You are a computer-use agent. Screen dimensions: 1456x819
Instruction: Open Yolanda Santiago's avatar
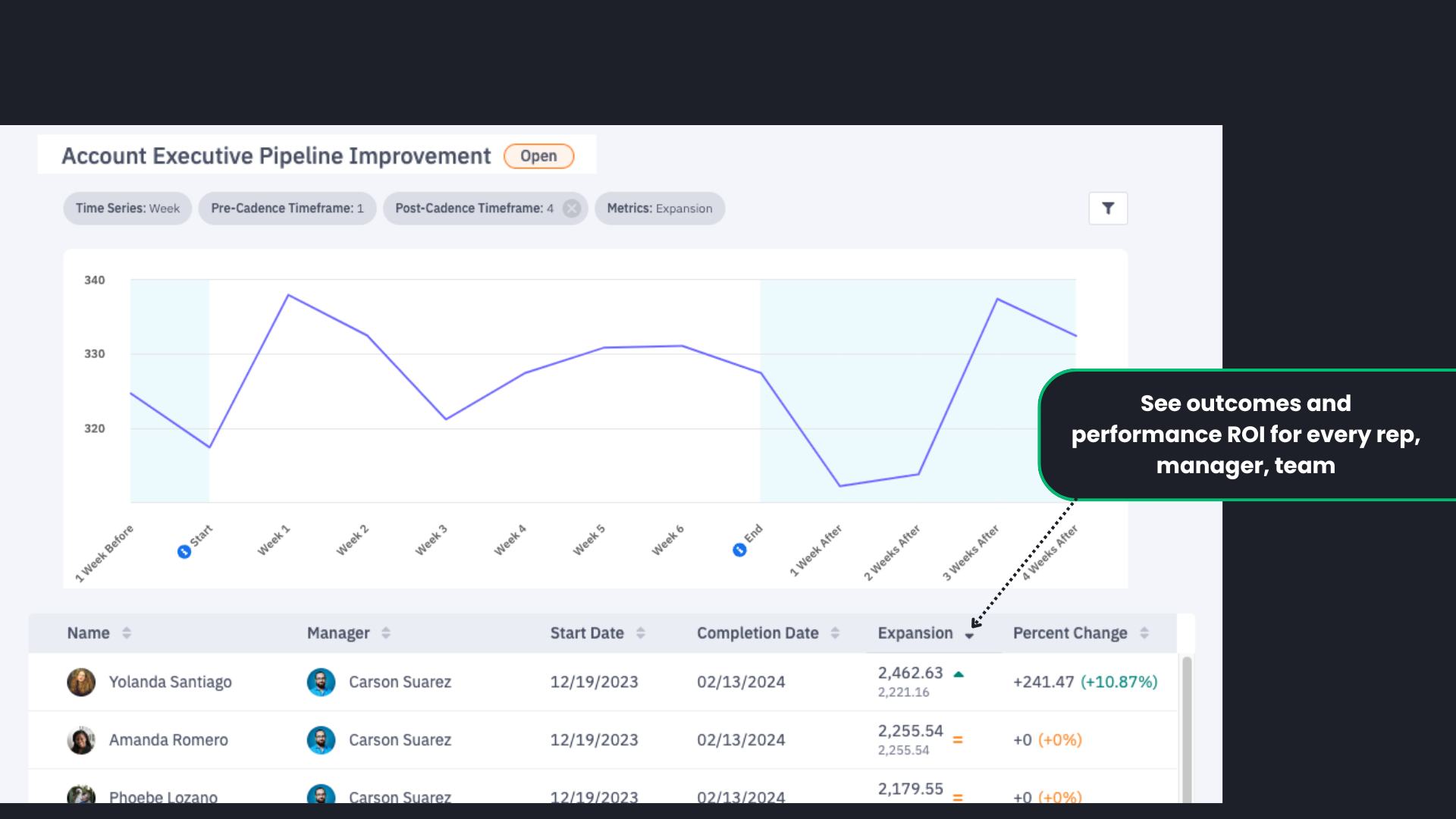tap(81, 682)
